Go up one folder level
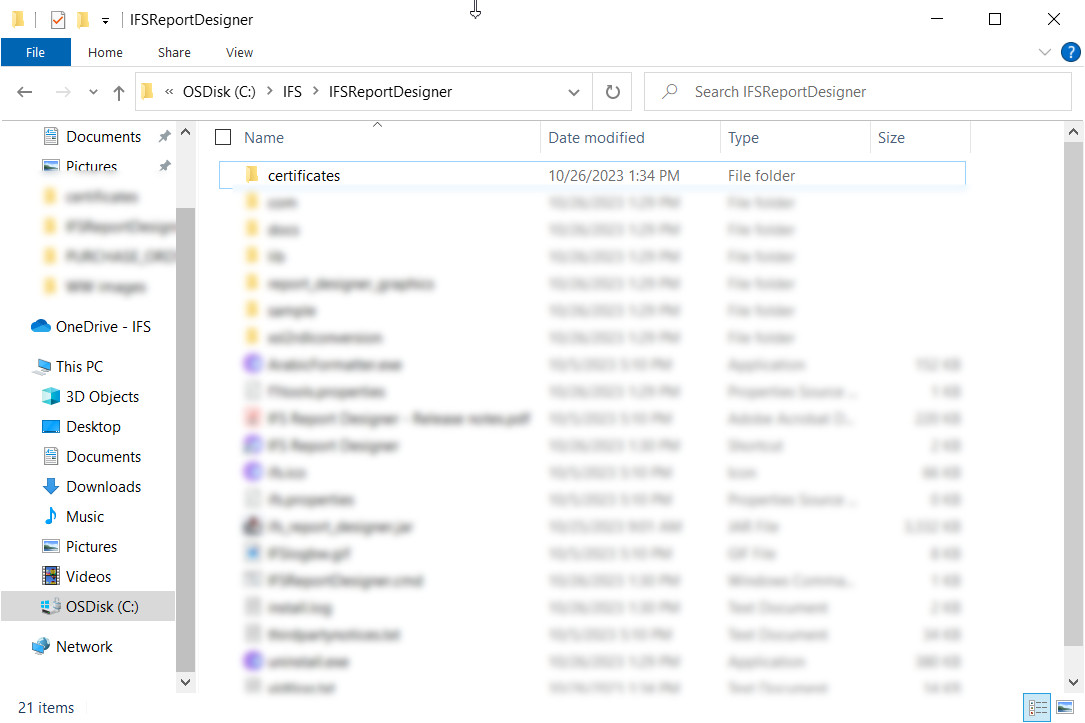Image resolution: width=1085 pixels, height=723 pixels. 119,92
